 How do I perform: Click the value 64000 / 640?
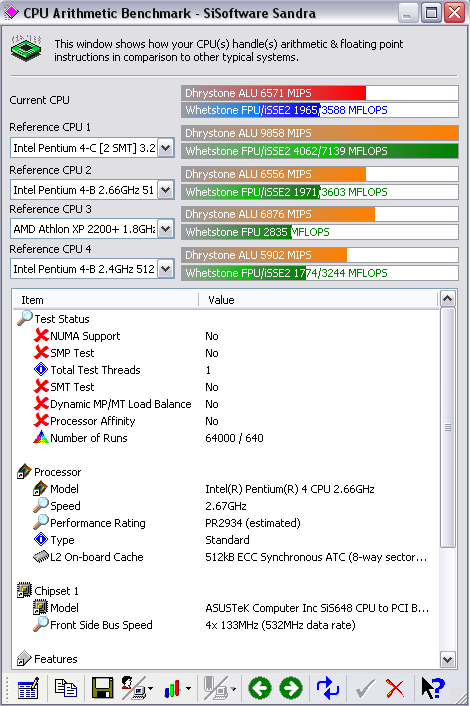point(234,438)
